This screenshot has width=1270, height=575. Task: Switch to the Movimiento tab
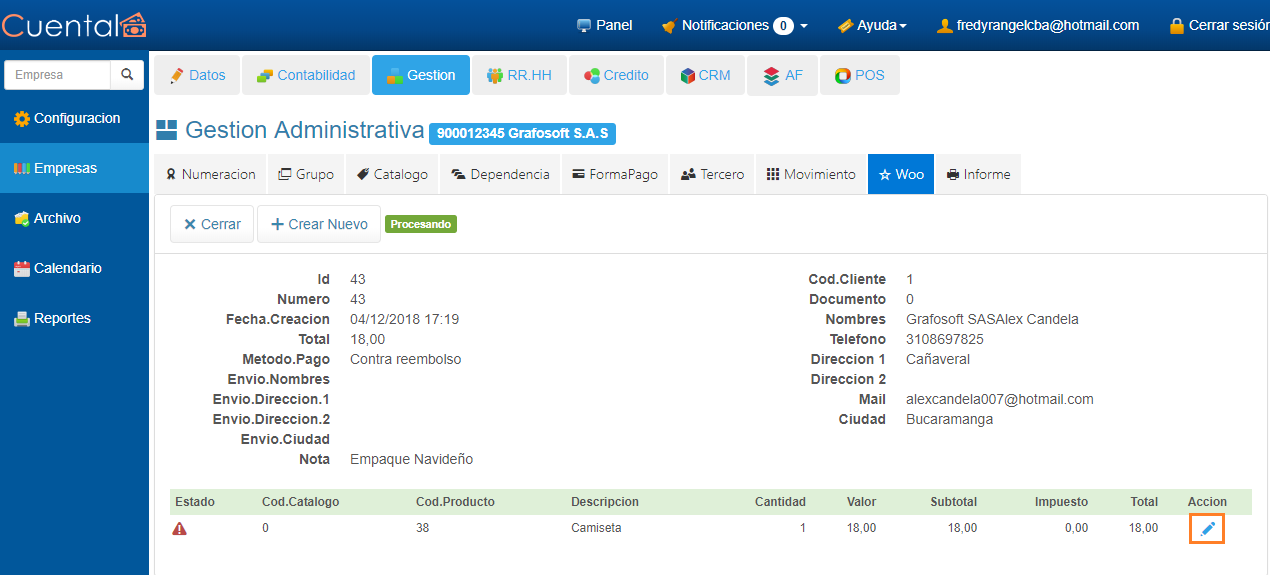coord(811,174)
